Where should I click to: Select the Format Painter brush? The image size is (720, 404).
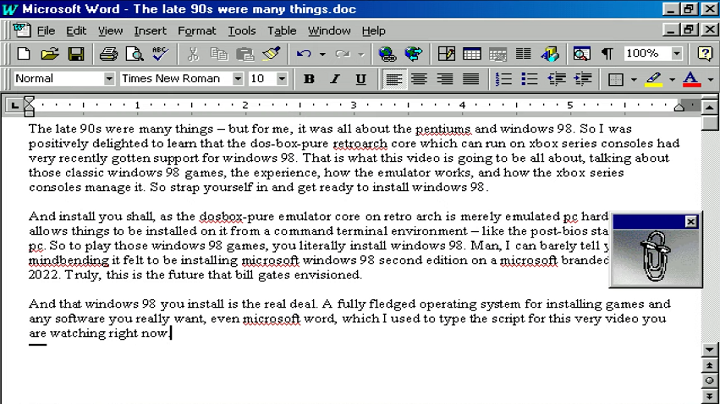point(271,54)
